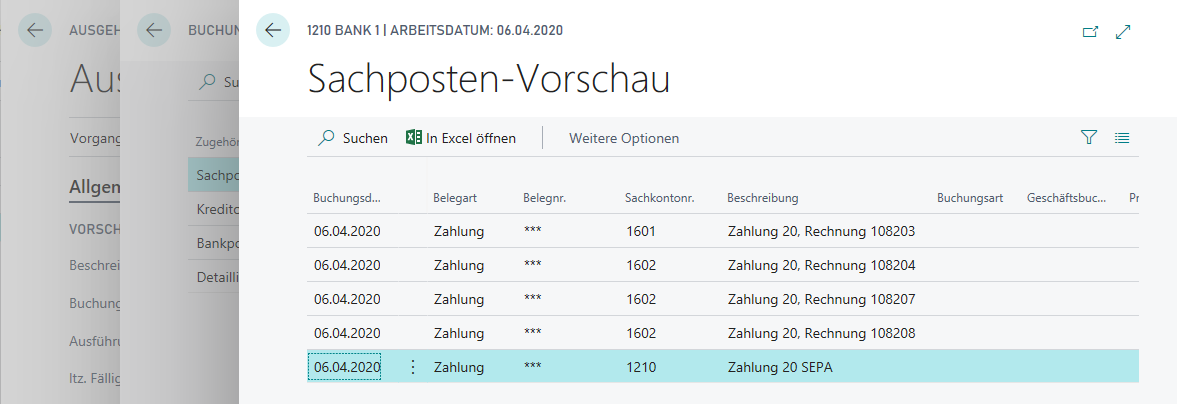The image size is (1177, 404).
Task: Click the leftmost background page back arrow
Action: (34, 30)
